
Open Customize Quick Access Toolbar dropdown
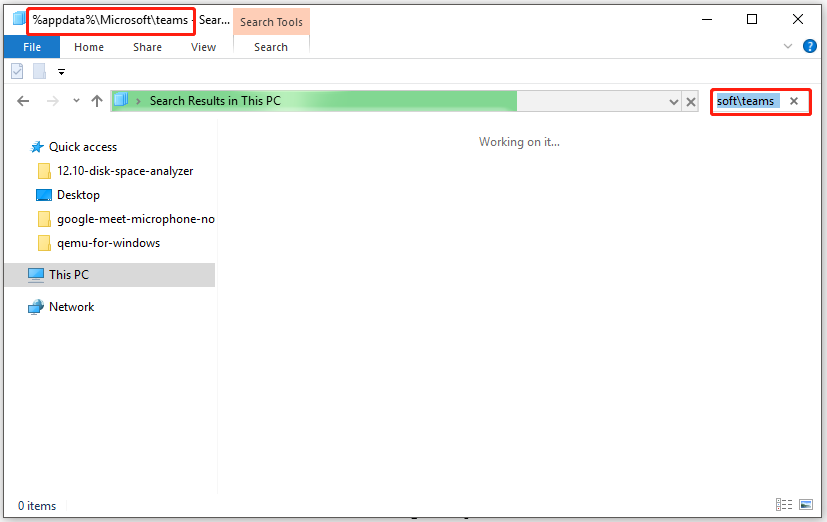coord(61,72)
